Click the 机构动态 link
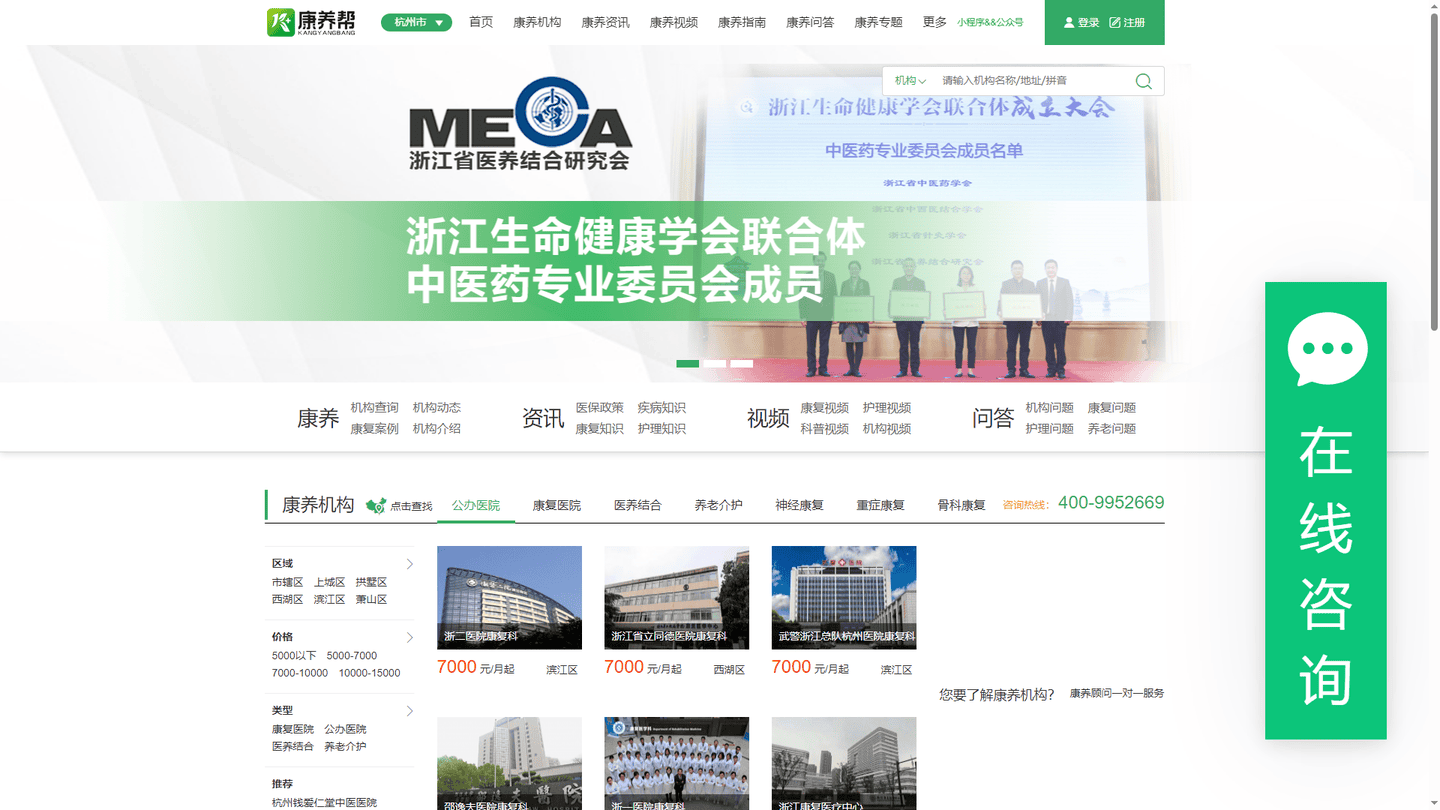 (x=437, y=408)
